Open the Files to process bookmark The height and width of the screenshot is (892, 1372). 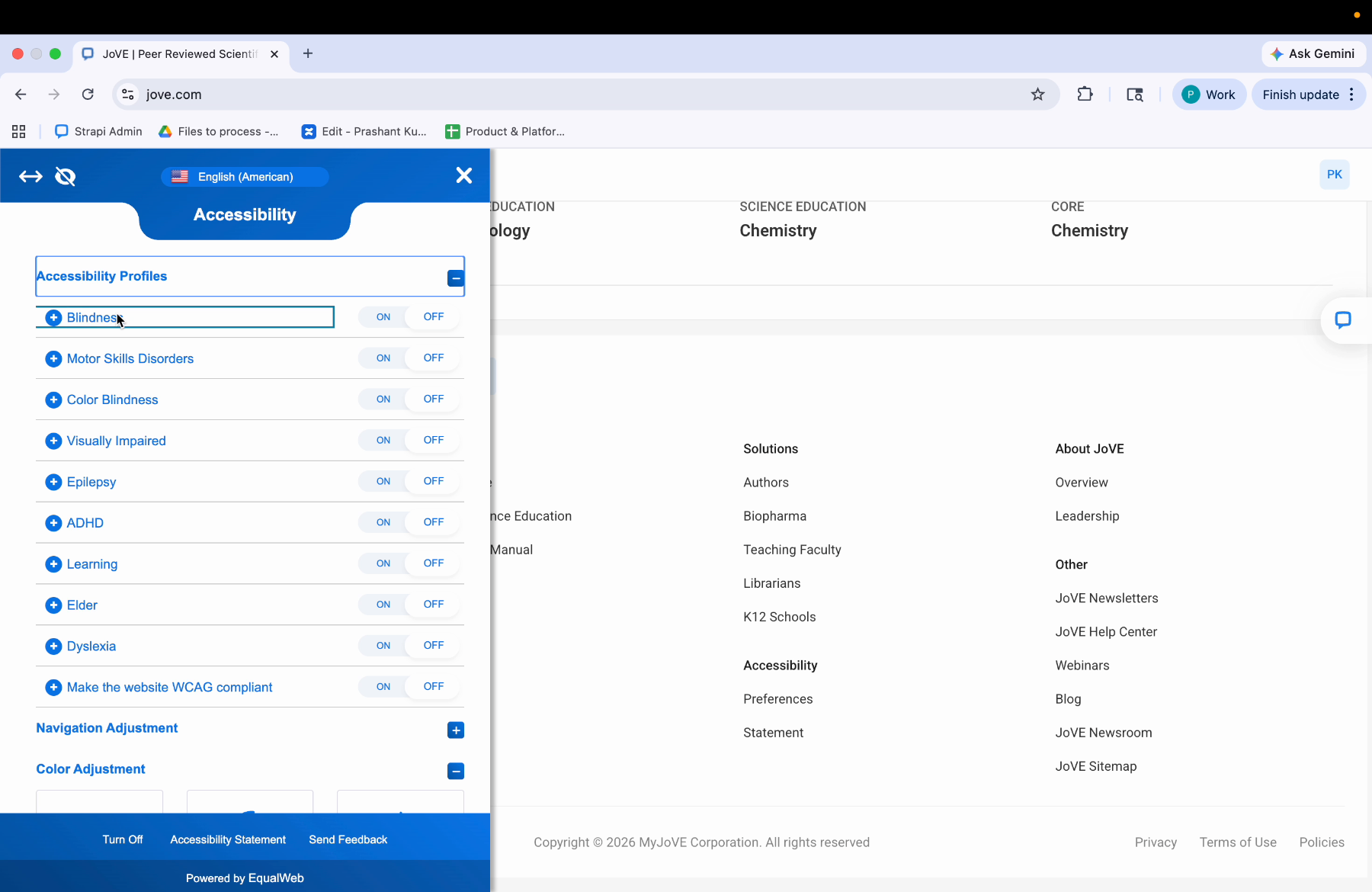(219, 131)
